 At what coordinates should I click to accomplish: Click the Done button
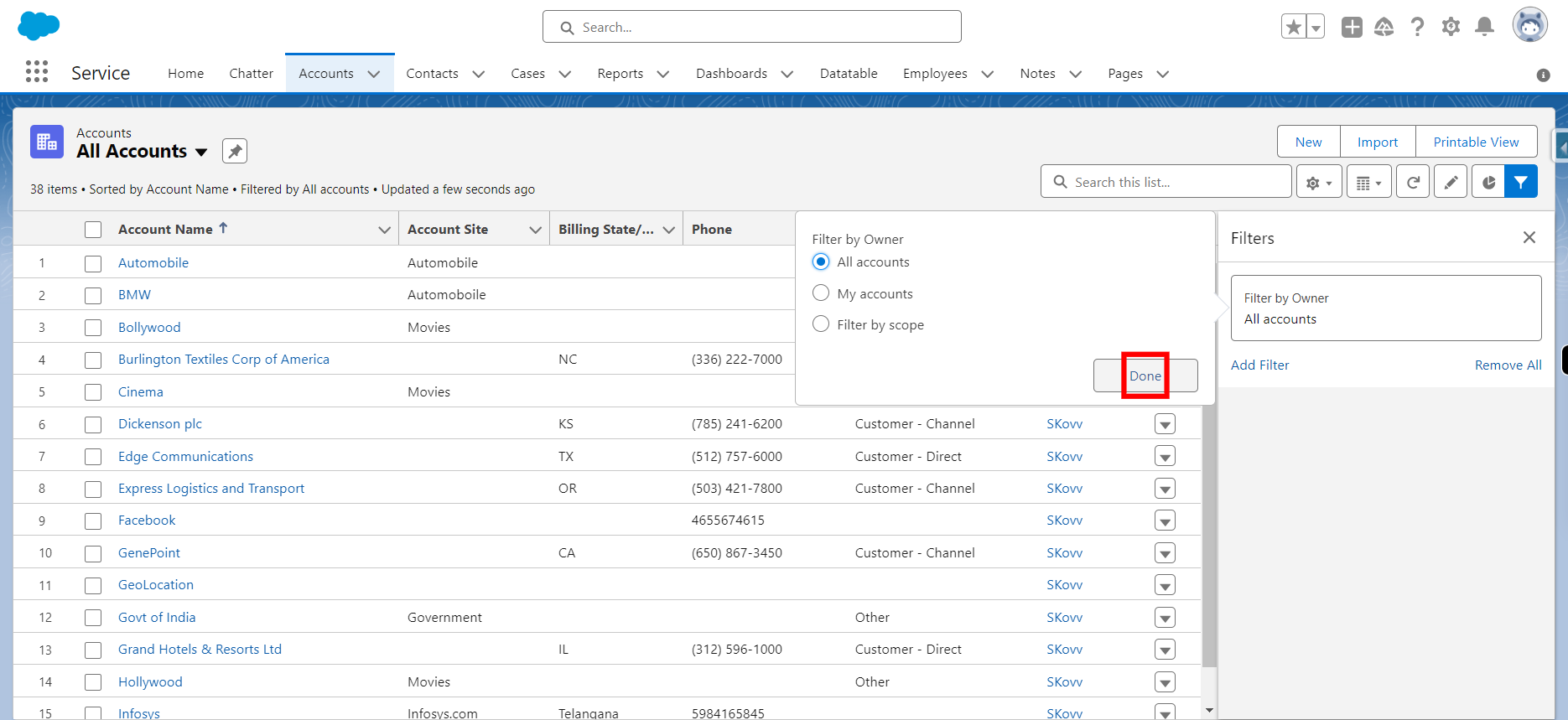[x=1145, y=376]
